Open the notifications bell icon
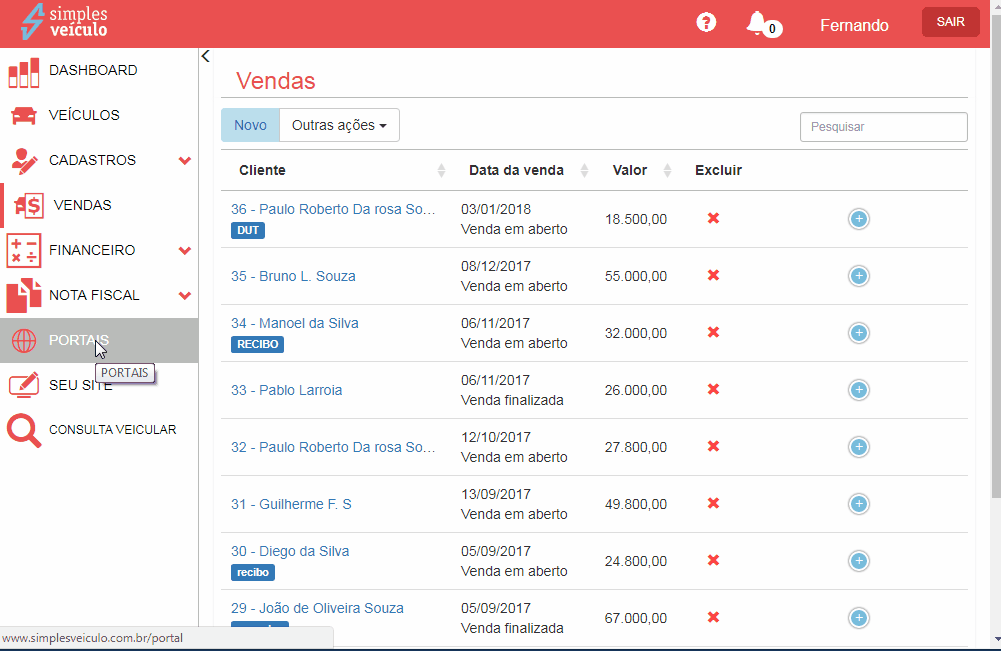 (757, 23)
